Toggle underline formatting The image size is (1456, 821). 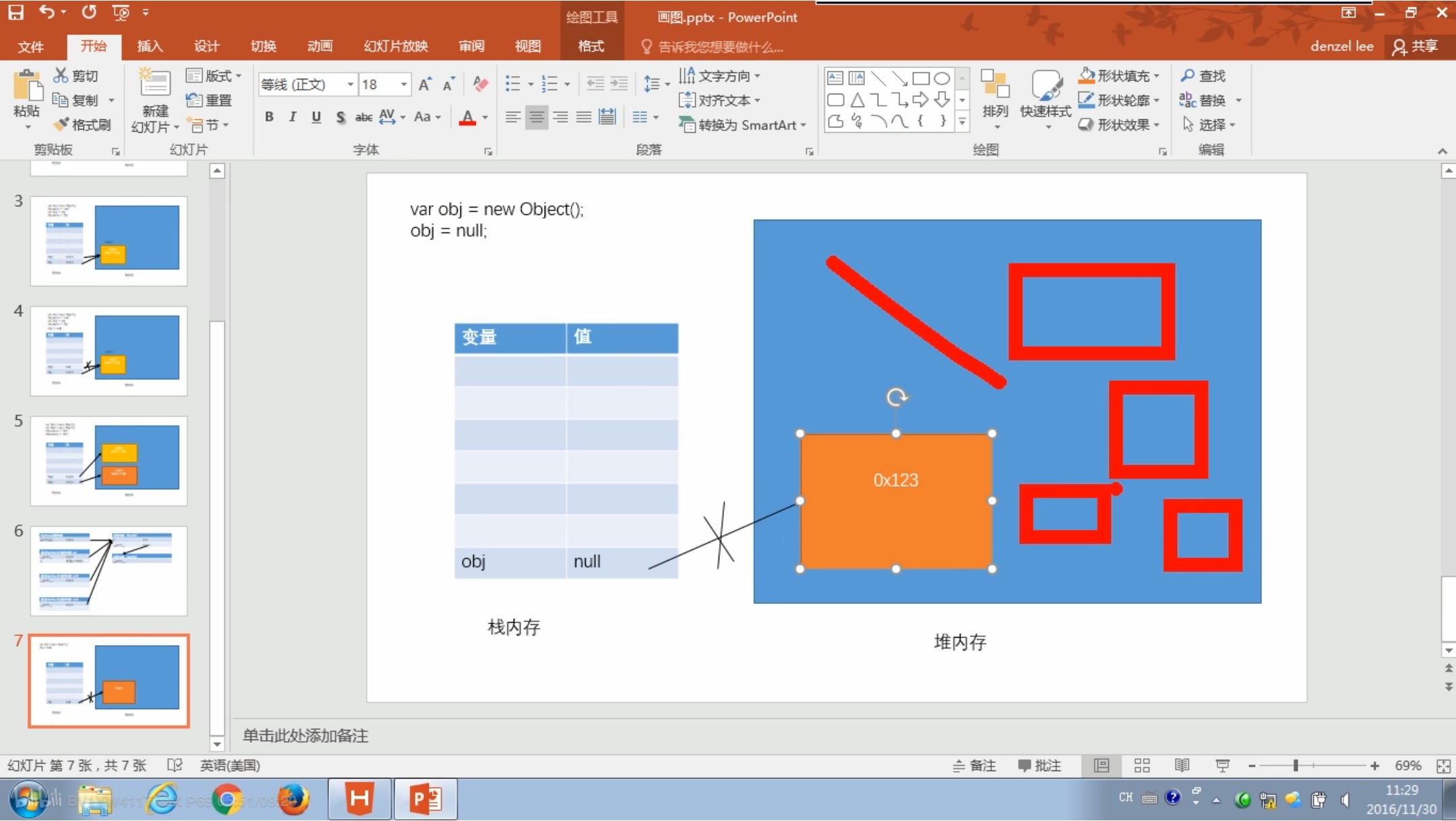pyautogui.click(x=316, y=117)
